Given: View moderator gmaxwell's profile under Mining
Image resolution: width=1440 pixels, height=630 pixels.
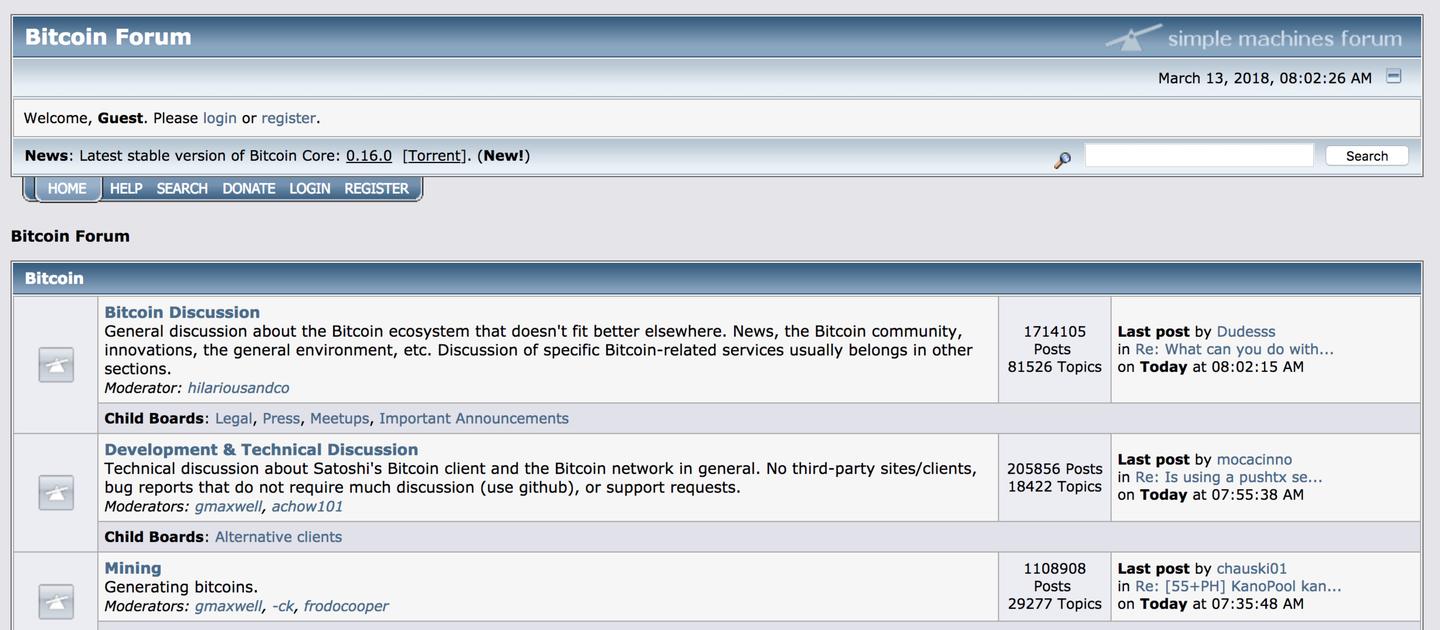Looking at the screenshot, I should (228, 606).
